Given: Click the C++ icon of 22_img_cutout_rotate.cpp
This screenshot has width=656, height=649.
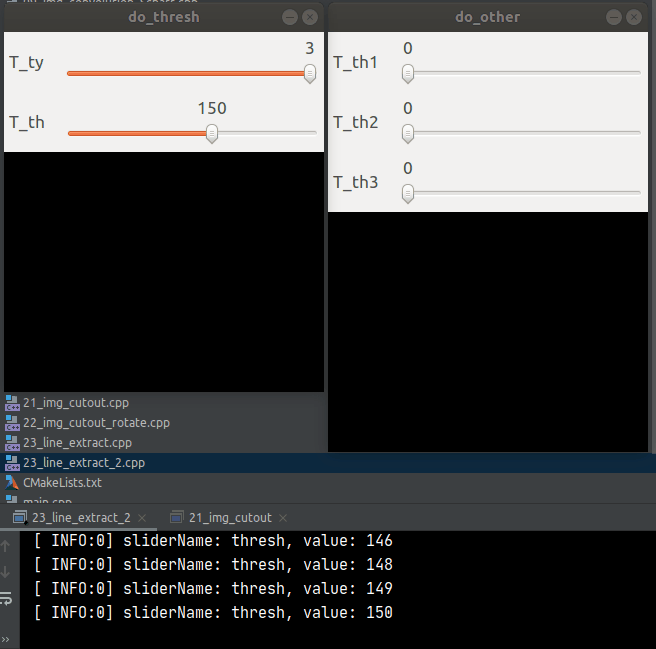Looking at the screenshot, I should point(12,423).
